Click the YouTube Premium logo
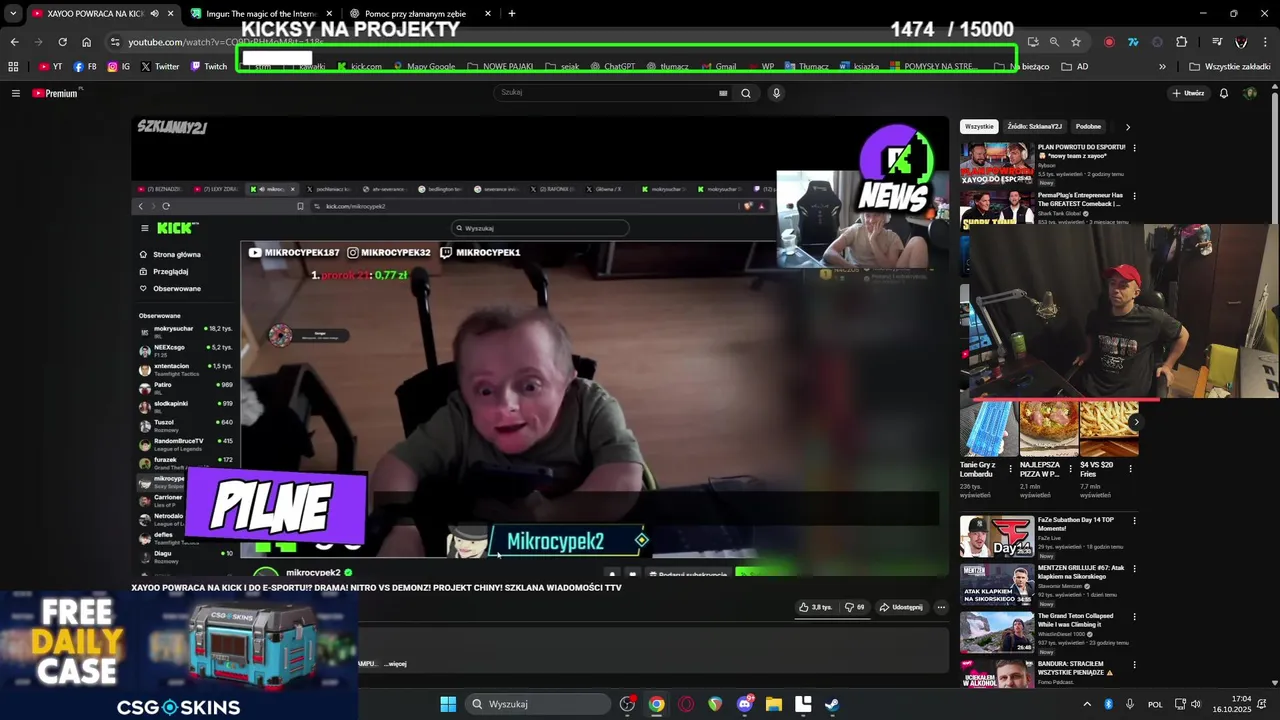This screenshot has width=1280, height=720. [x=55, y=93]
